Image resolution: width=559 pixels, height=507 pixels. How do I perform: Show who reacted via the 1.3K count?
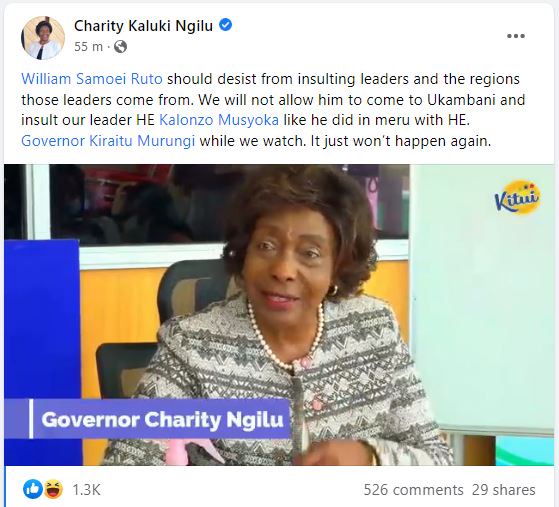[86, 490]
